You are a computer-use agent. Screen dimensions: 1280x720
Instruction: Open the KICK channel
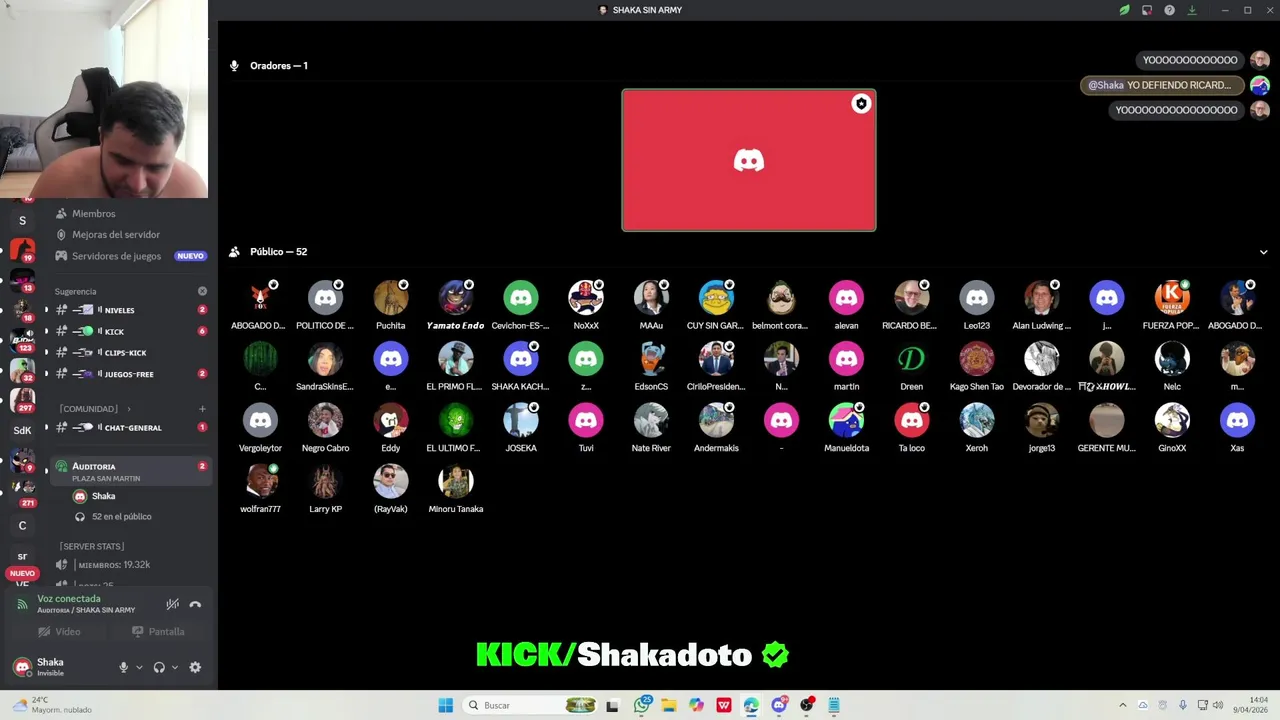(130, 331)
